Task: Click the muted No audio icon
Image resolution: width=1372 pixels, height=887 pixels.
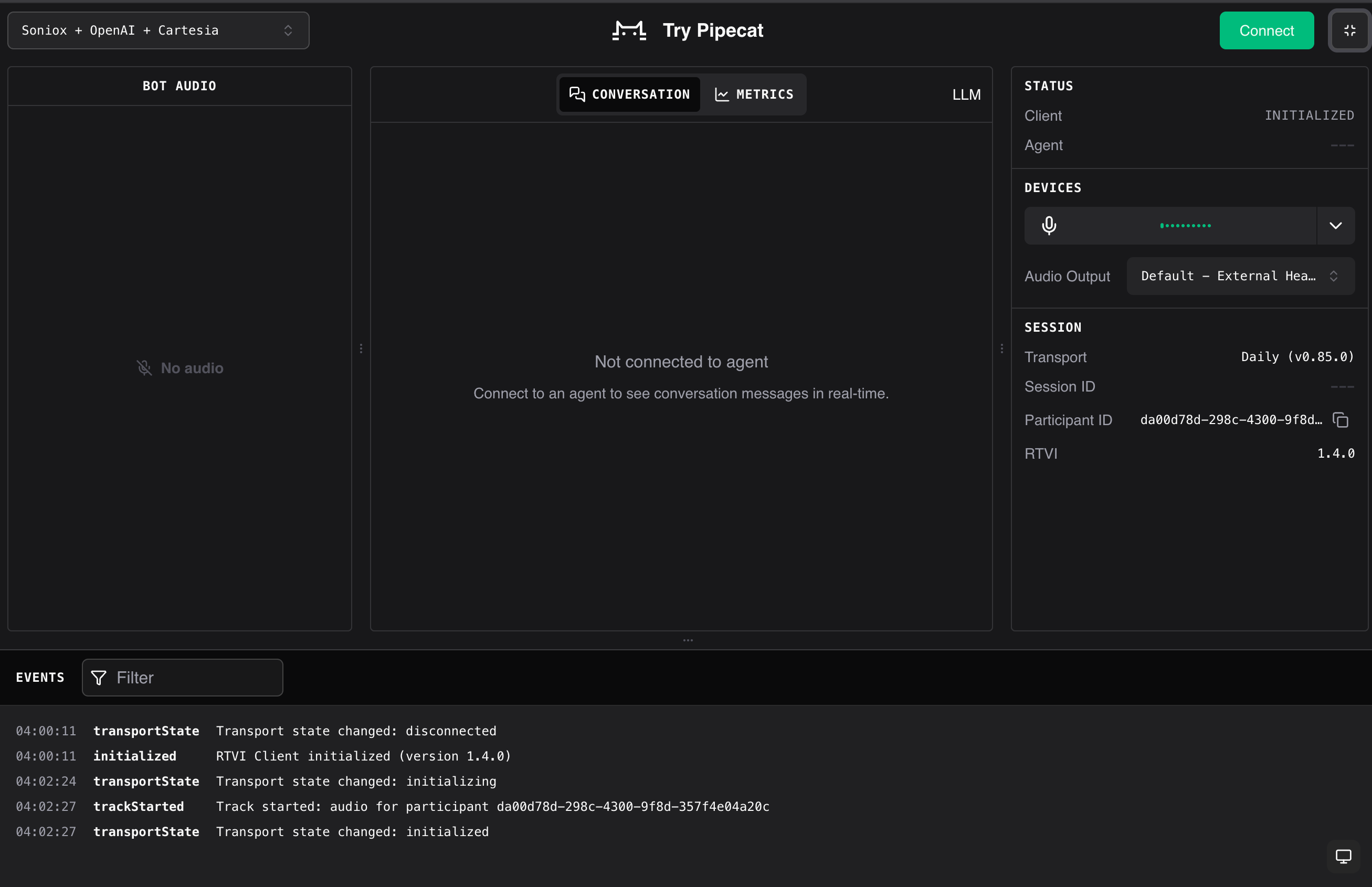Action: coord(144,368)
